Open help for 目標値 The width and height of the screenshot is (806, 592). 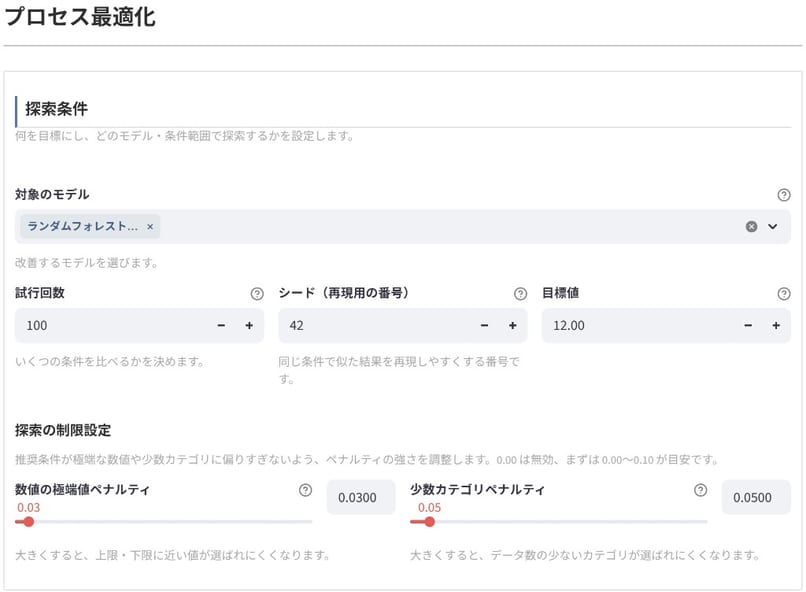783,293
